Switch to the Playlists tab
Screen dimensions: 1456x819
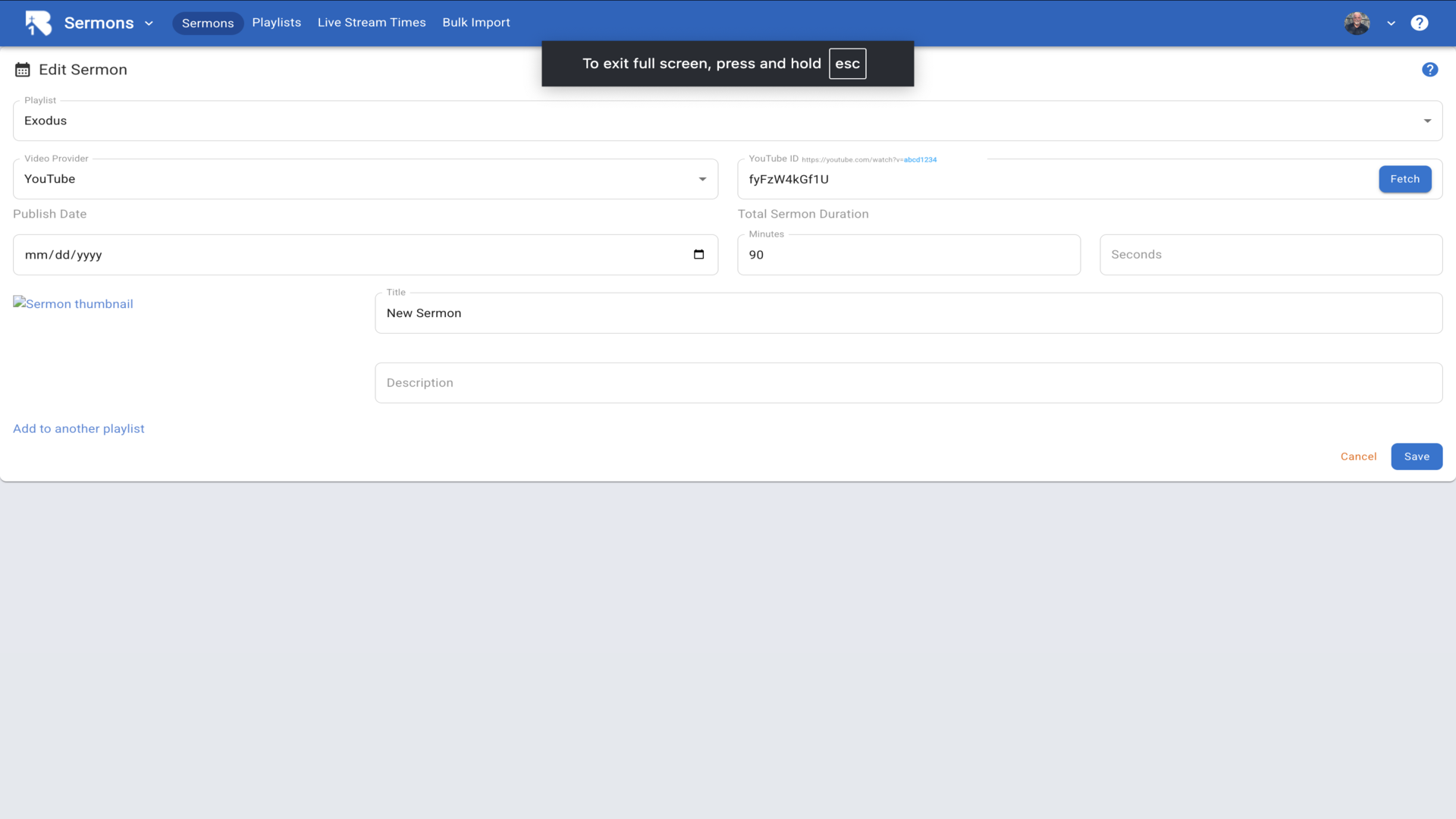[276, 23]
